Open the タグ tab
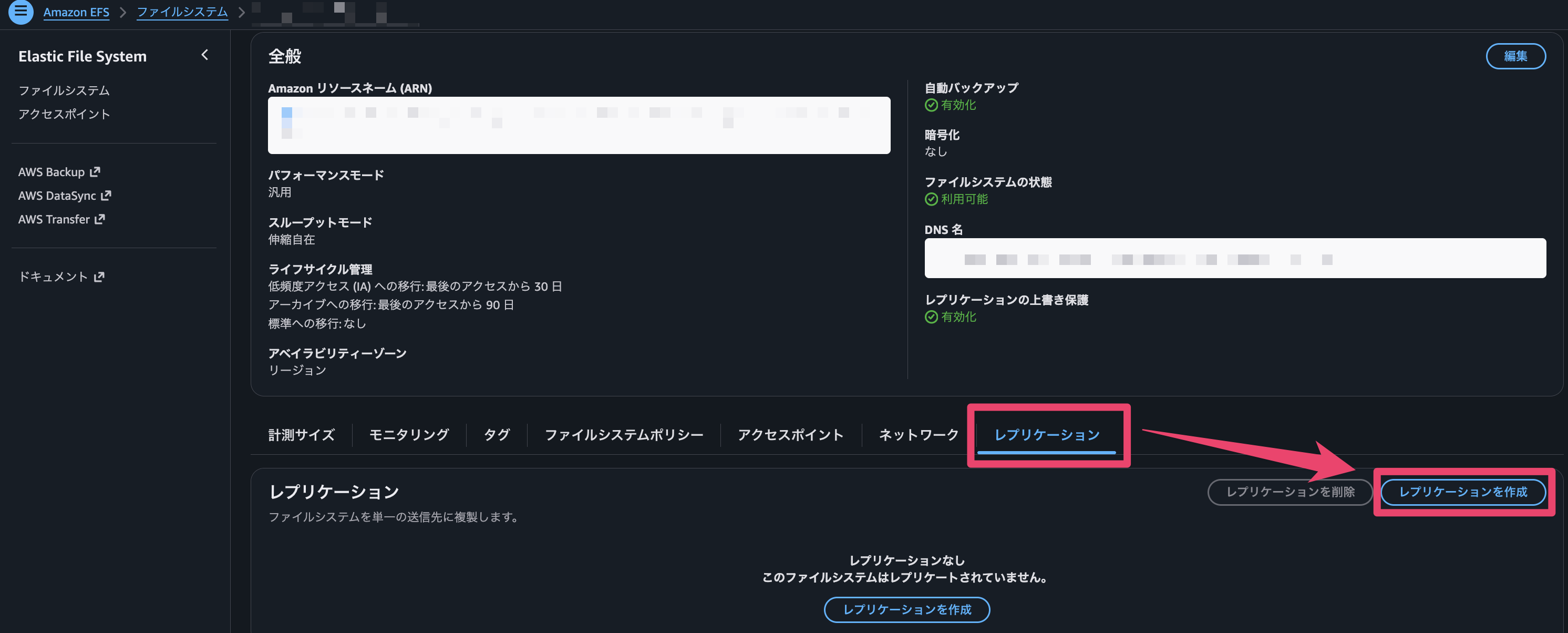Viewport: 1568px width, 633px height. tap(496, 434)
